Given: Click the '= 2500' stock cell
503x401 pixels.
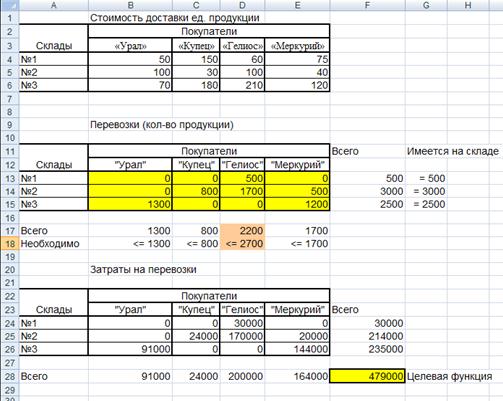Looking at the screenshot, I should pyautogui.click(x=426, y=204).
